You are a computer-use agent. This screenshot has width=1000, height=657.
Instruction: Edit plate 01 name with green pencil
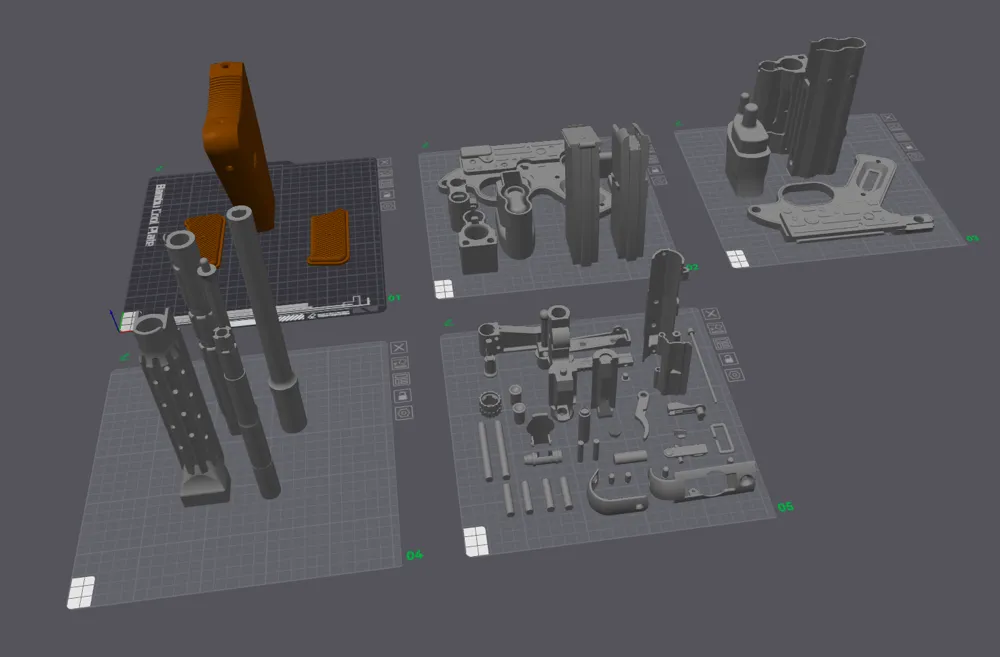(158, 169)
